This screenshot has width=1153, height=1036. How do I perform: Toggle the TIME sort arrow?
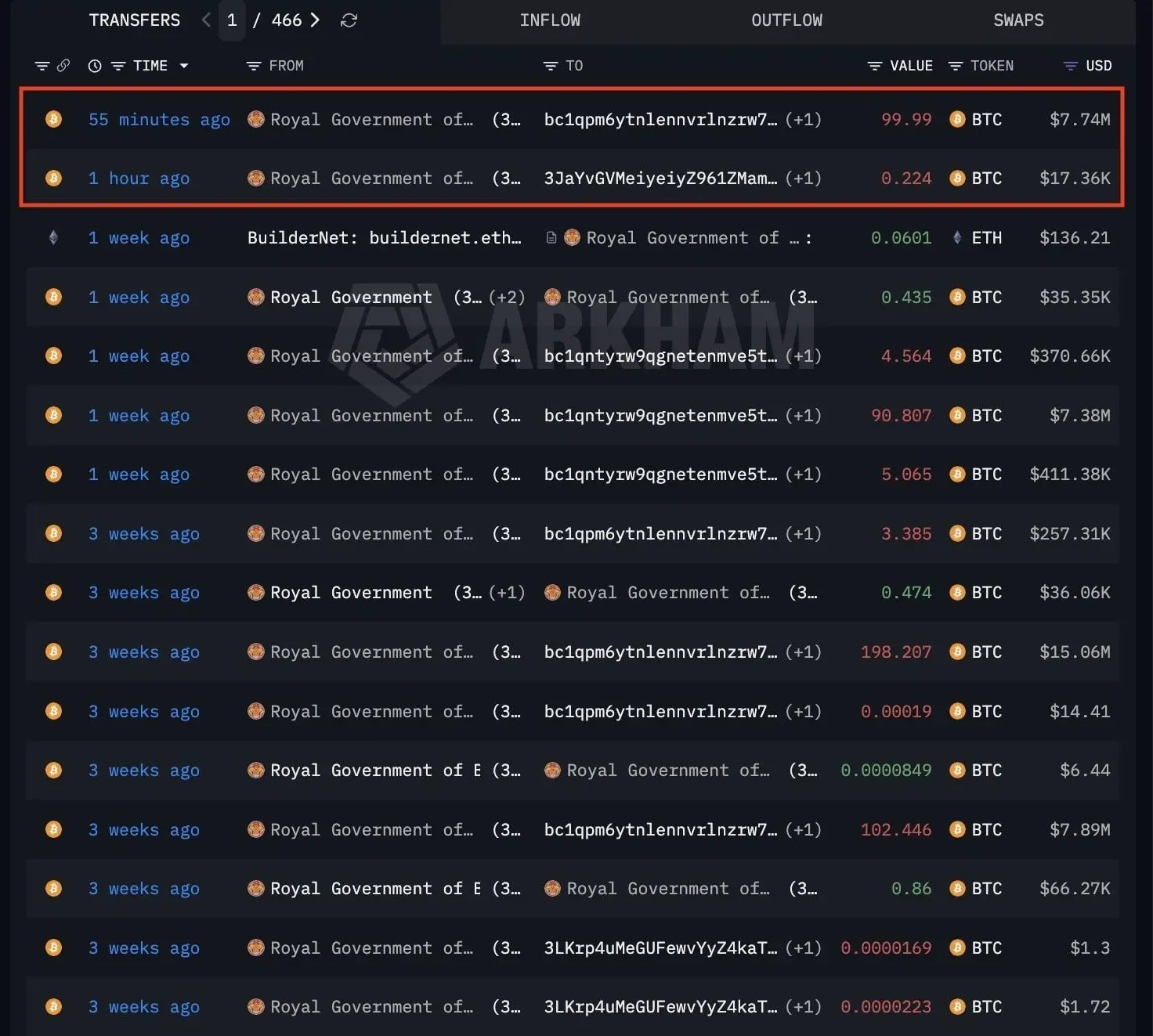pyautogui.click(x=184, y=66)
